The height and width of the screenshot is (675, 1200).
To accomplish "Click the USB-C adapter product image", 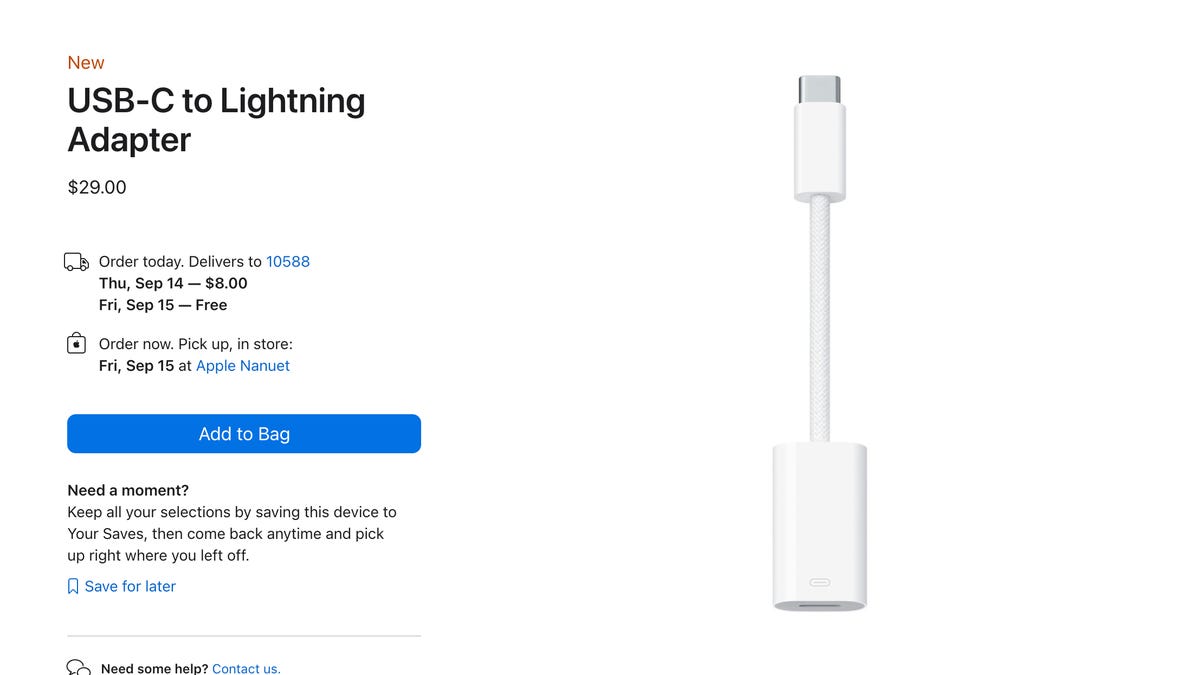I will (x=820, y=340).
